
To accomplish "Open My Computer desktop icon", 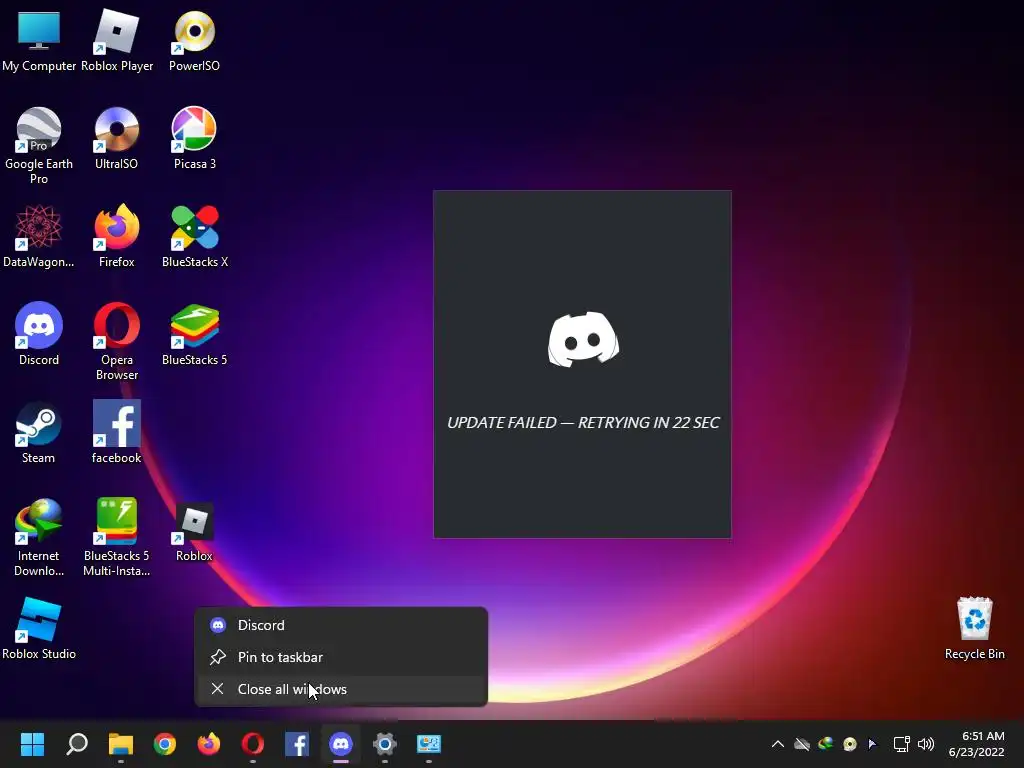I will coord(39,40).
